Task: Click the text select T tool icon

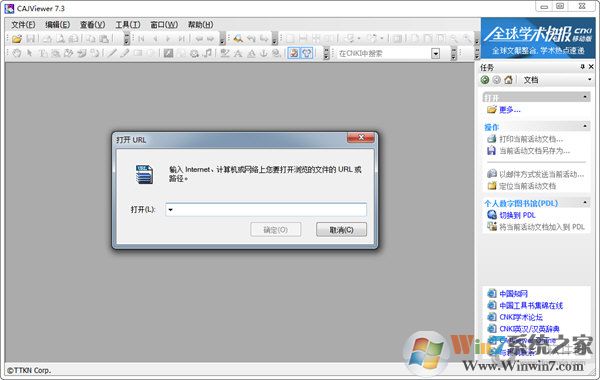Action: click(42, 53)
